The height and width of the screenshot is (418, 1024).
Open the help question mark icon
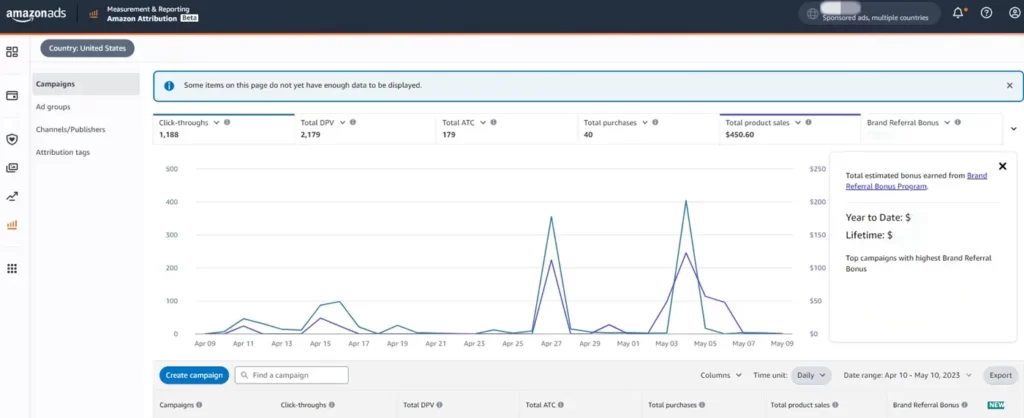click(987, 13)
